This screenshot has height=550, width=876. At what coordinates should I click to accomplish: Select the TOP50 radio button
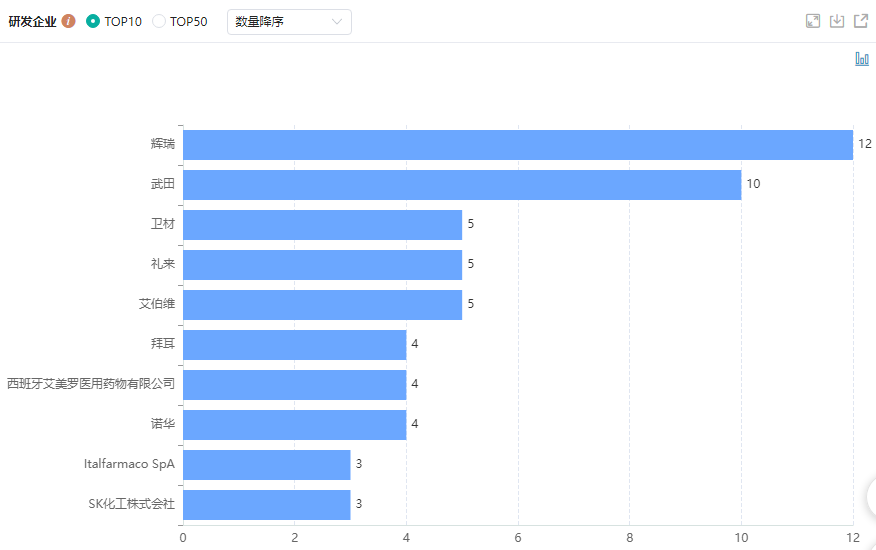pos(159,21)
